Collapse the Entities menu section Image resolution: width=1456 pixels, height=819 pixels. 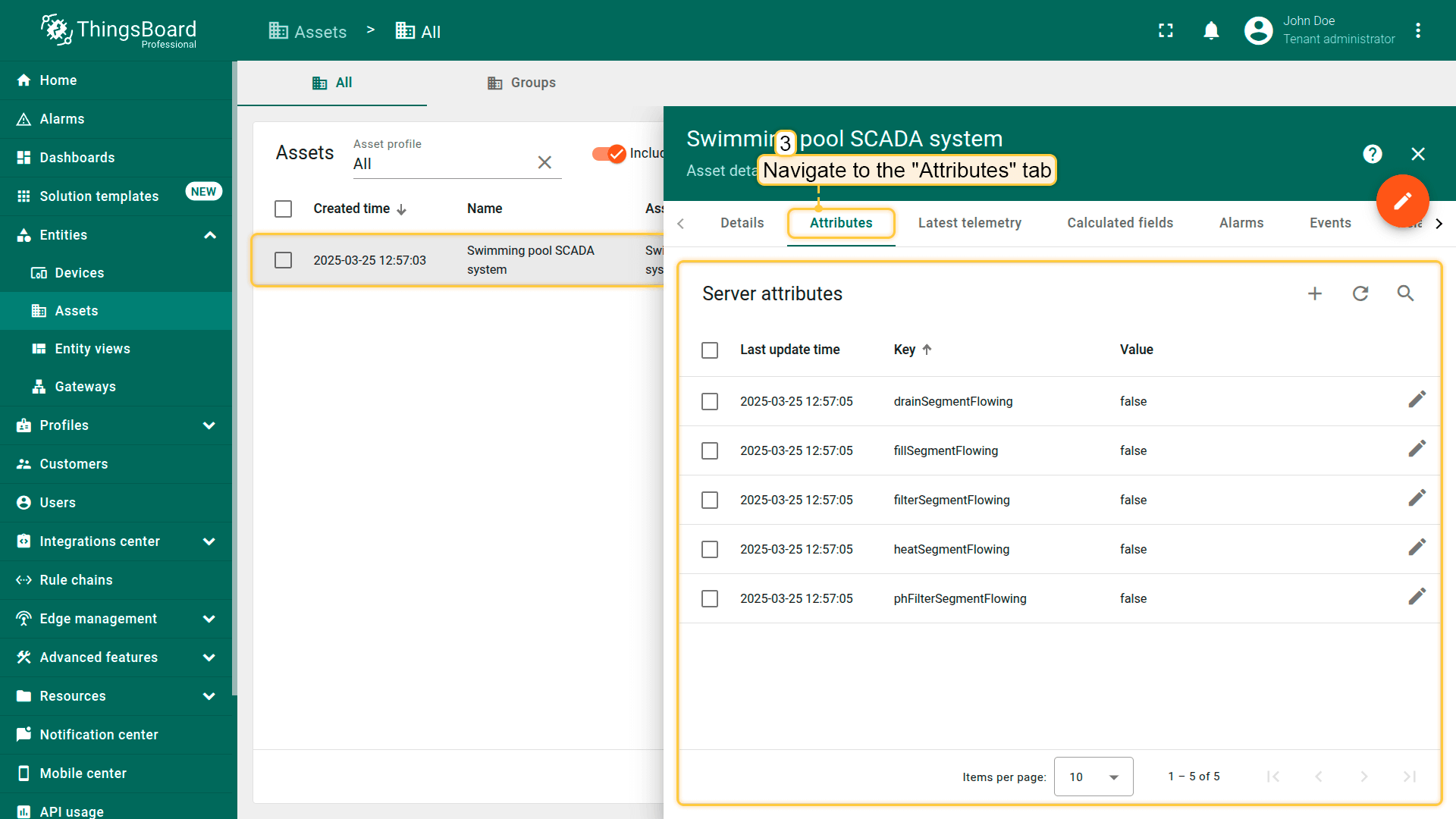point(209,235)
